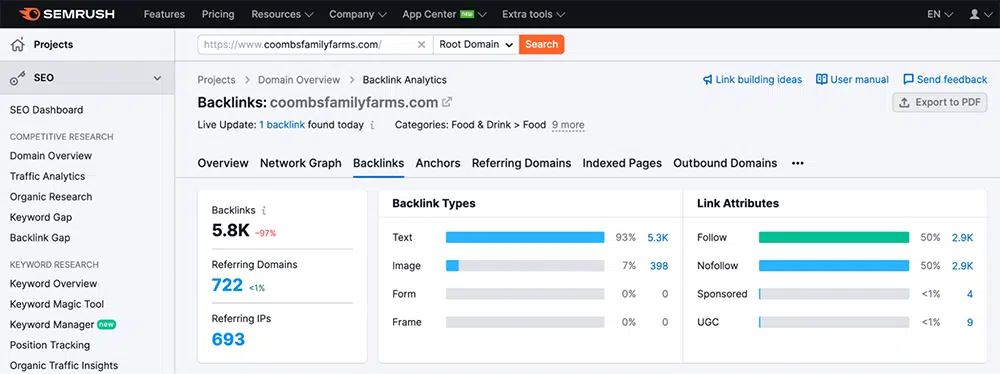This screenshot has height=374, width=1000.
Task: Click the orange Search button
Action: coord(541,45)
